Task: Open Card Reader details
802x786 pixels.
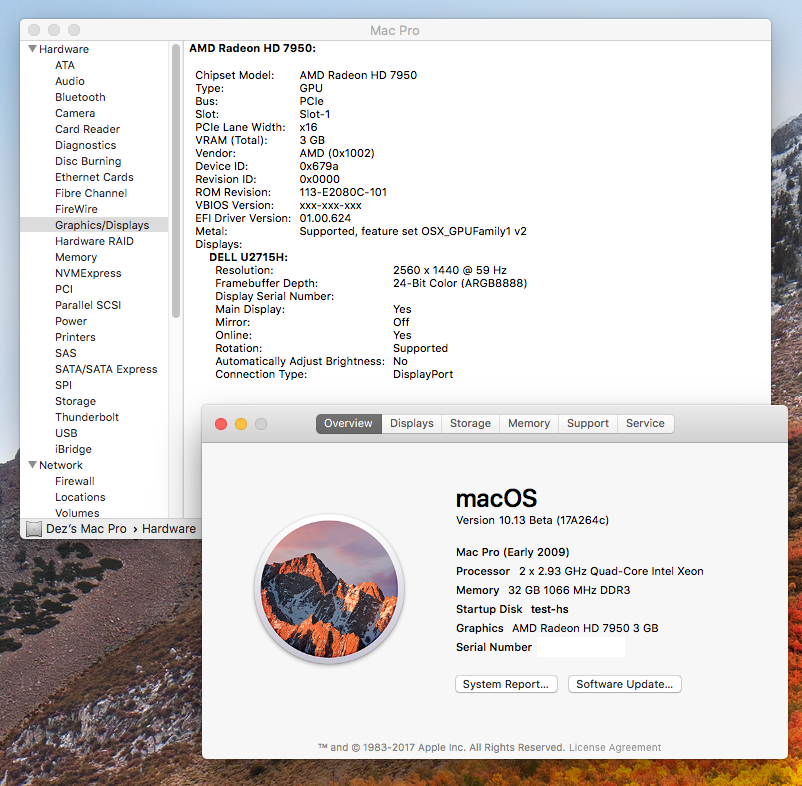Action: point(87,129)
